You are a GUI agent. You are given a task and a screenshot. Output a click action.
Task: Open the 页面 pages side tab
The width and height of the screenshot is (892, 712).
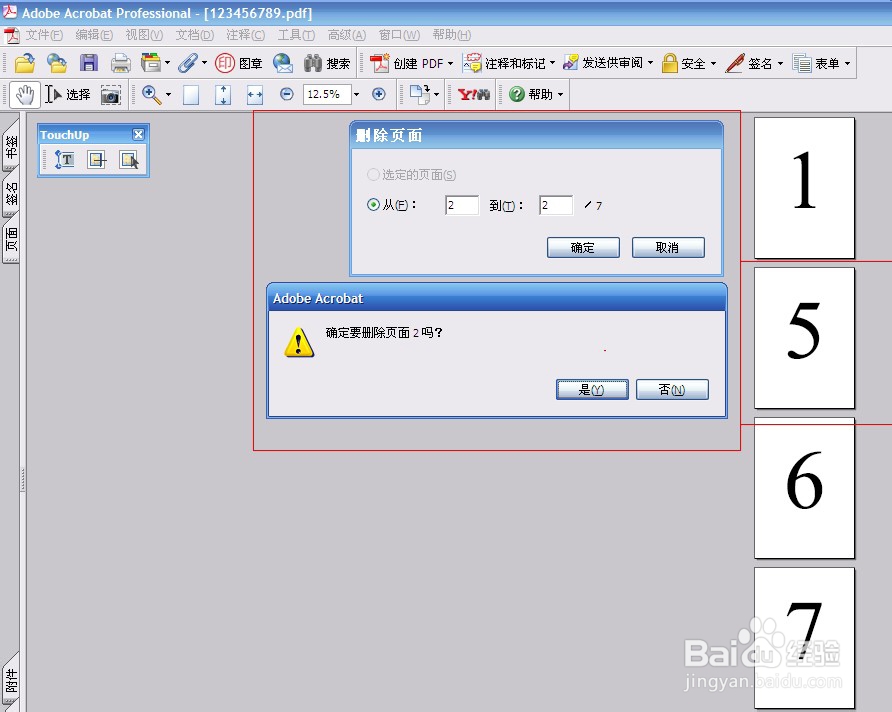click(11, 238)
